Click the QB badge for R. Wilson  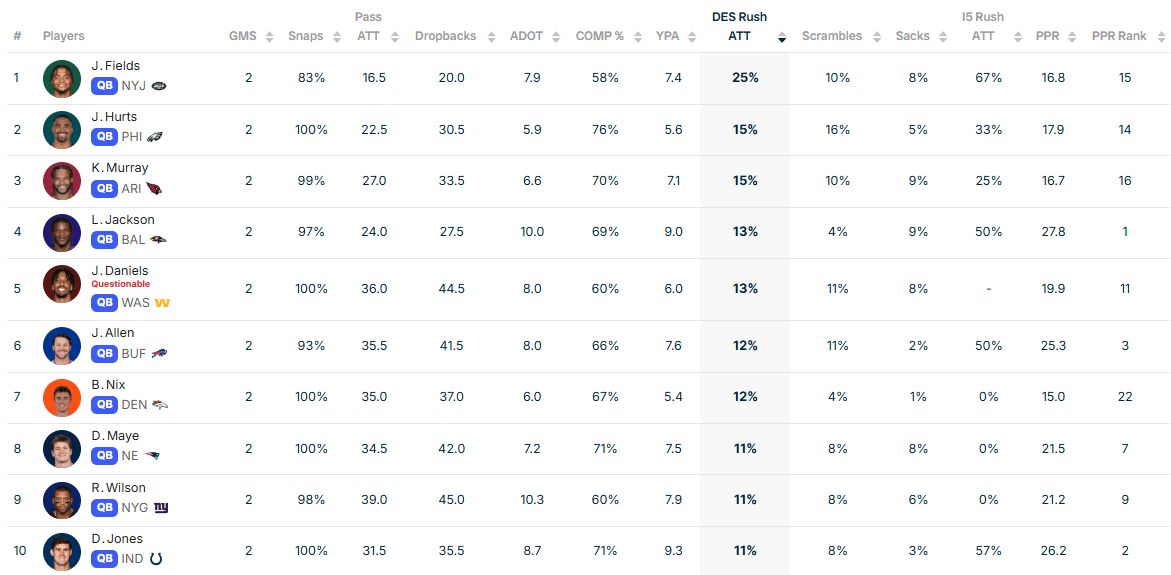tap(104, 508)
